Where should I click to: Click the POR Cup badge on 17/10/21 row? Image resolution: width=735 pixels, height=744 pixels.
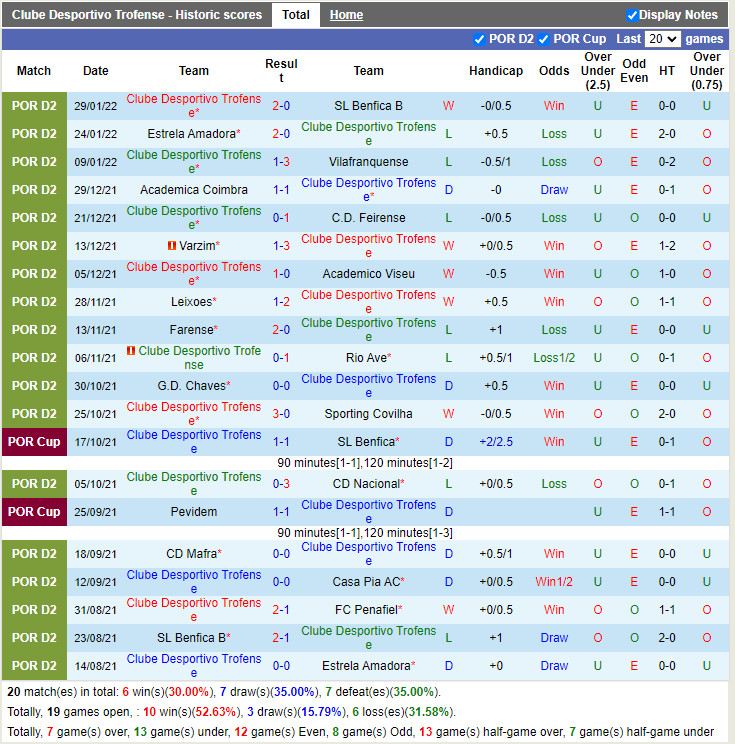click(x=34, y=442)
